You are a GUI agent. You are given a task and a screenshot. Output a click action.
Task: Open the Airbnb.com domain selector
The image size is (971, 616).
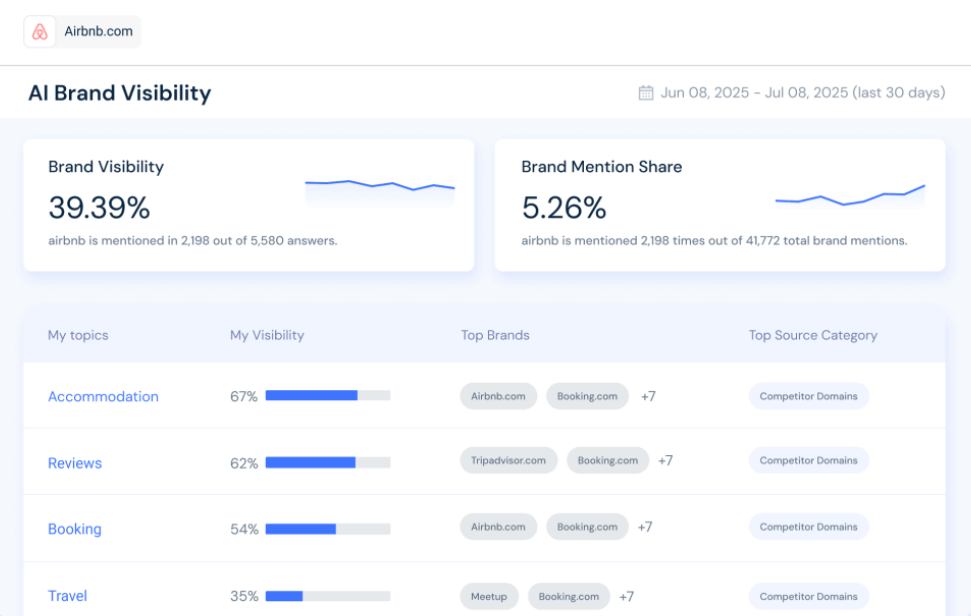(83, 32)
